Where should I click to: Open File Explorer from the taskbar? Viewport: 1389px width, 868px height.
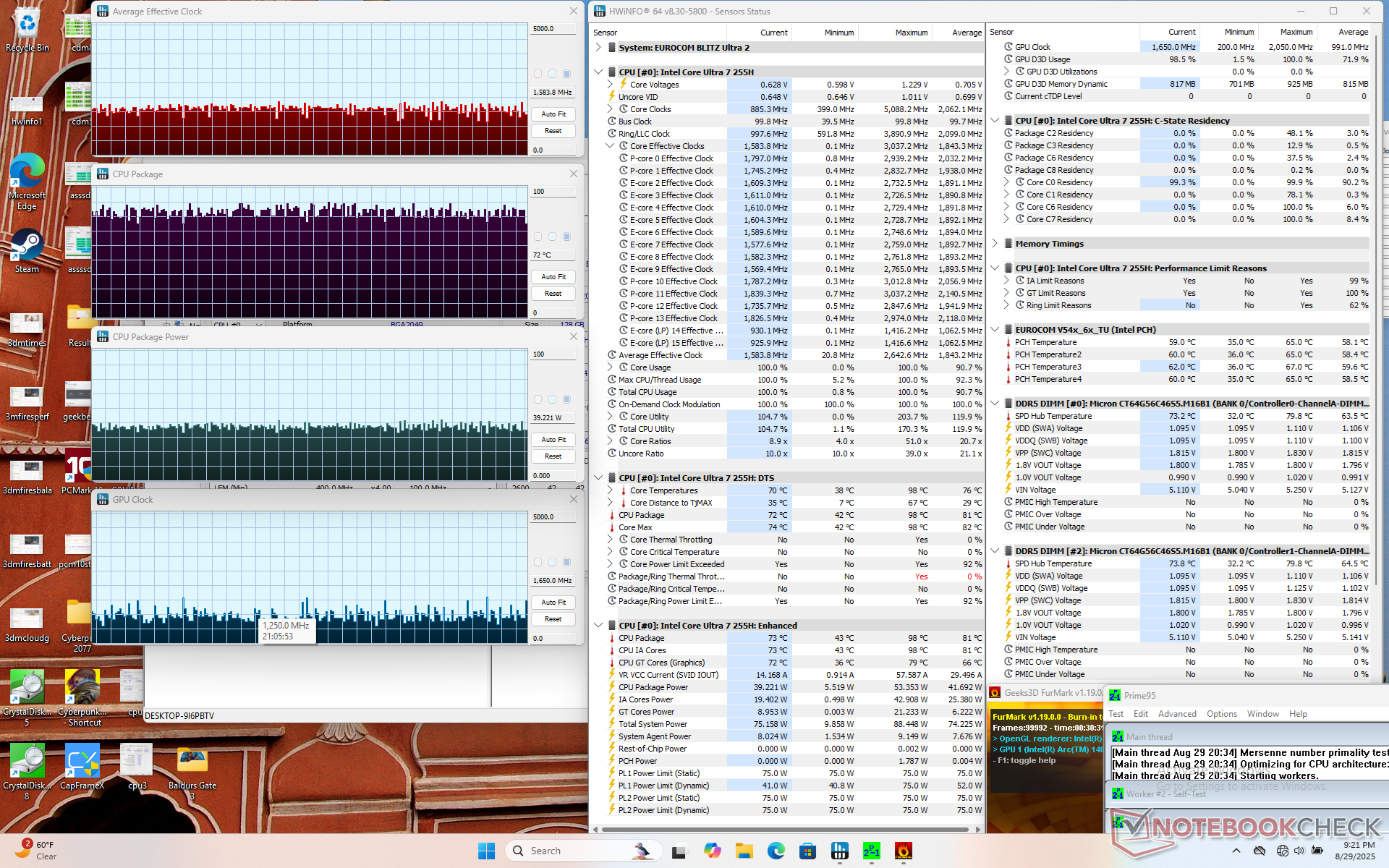pyautogui.click(x=744, y=851)
